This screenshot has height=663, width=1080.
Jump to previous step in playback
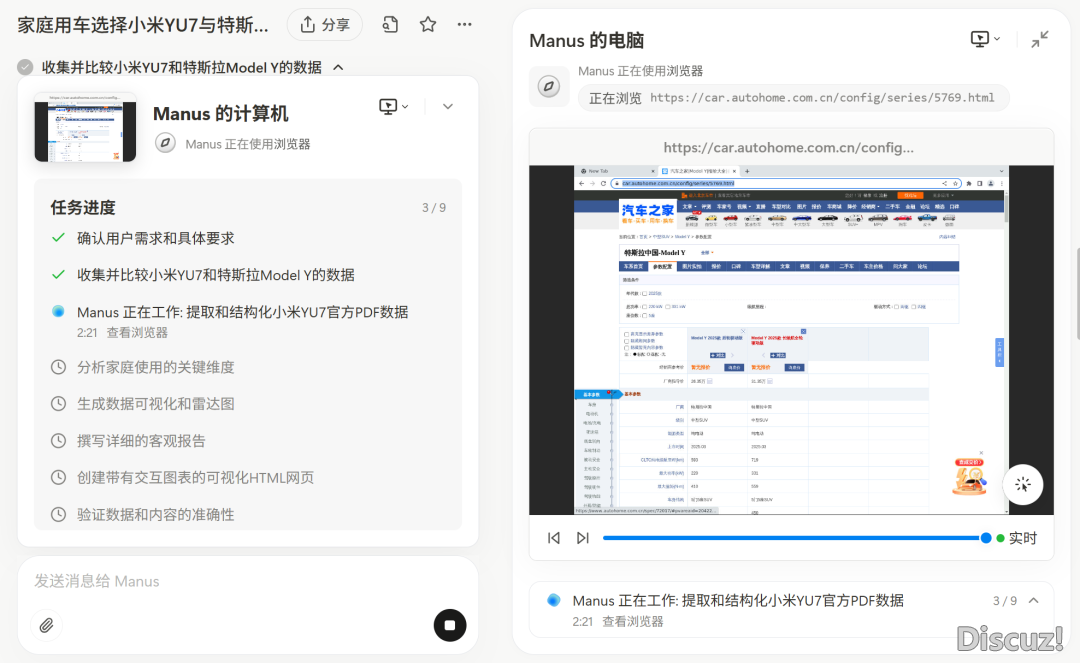(554, 538)
